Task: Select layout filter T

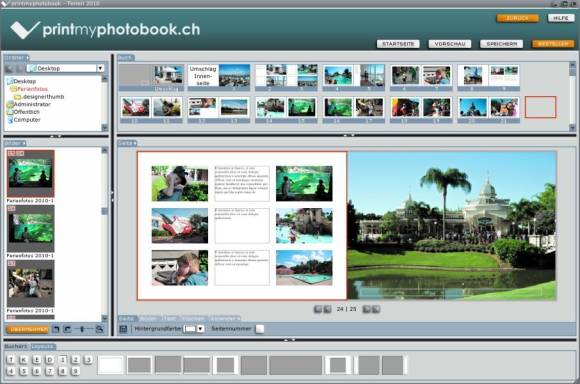Action: point(11,360)
